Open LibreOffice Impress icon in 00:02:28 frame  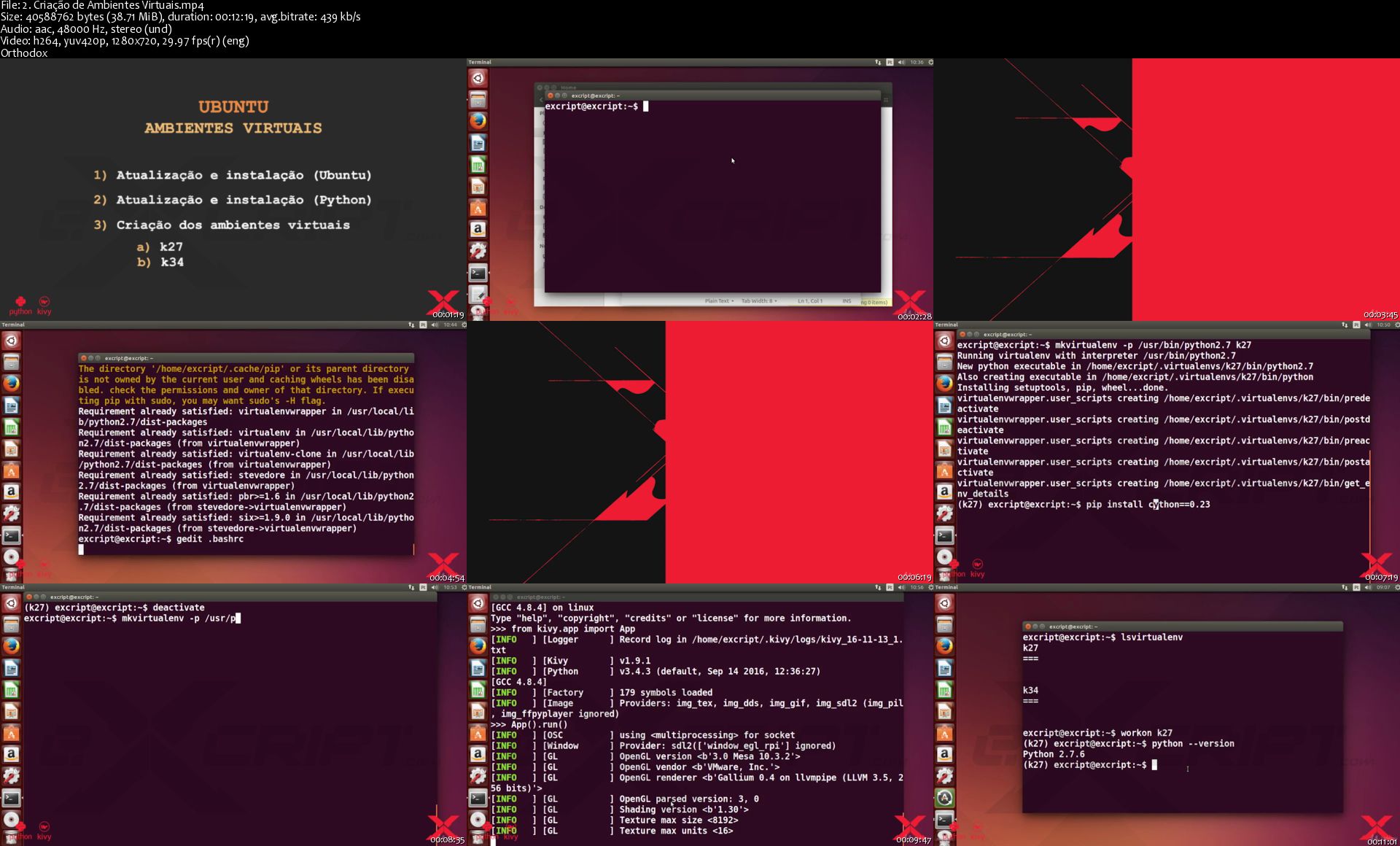[x=478, y=186]
